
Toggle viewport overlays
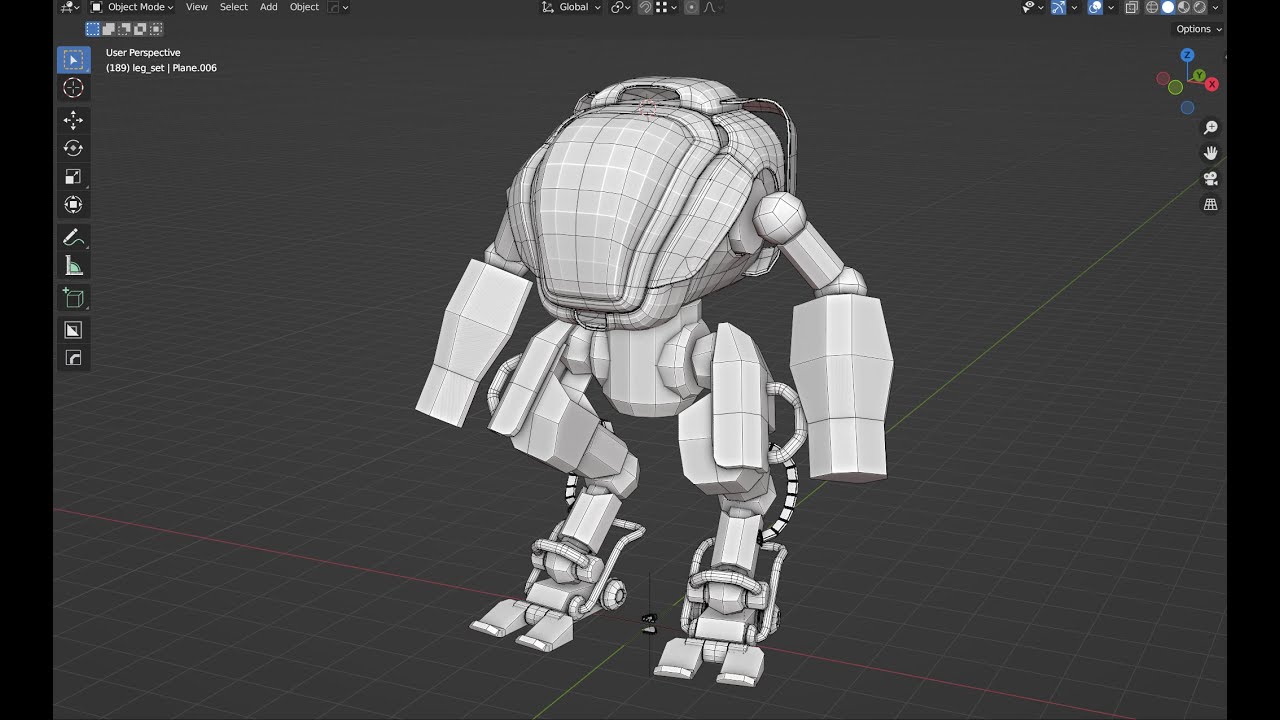1095,7
